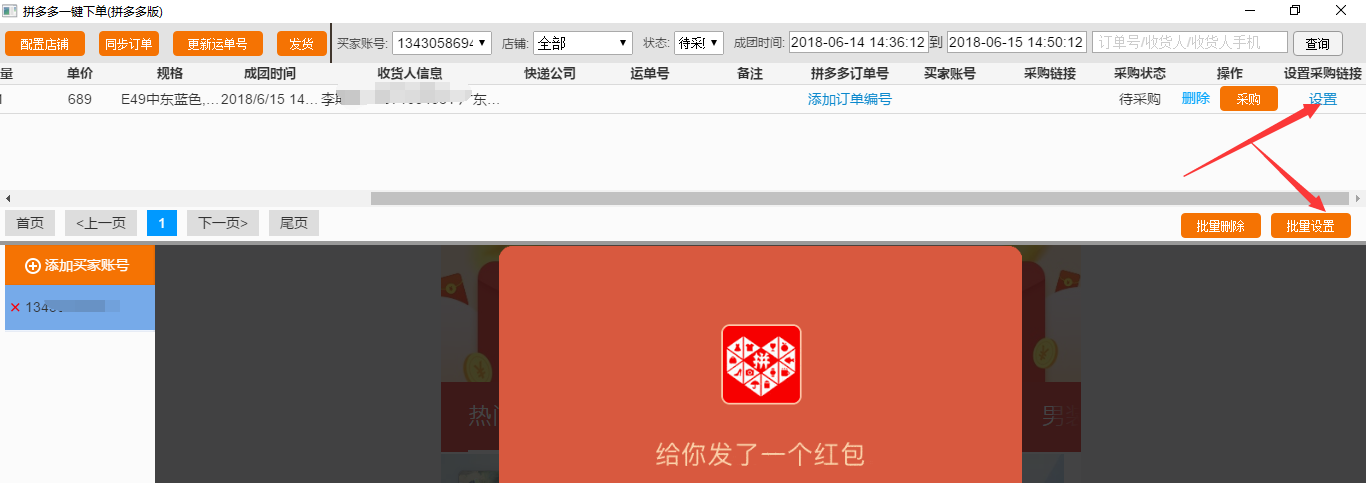The image size is (1366, 483).
Task: Select page 1 in pagination
Action: coord(162,223)
